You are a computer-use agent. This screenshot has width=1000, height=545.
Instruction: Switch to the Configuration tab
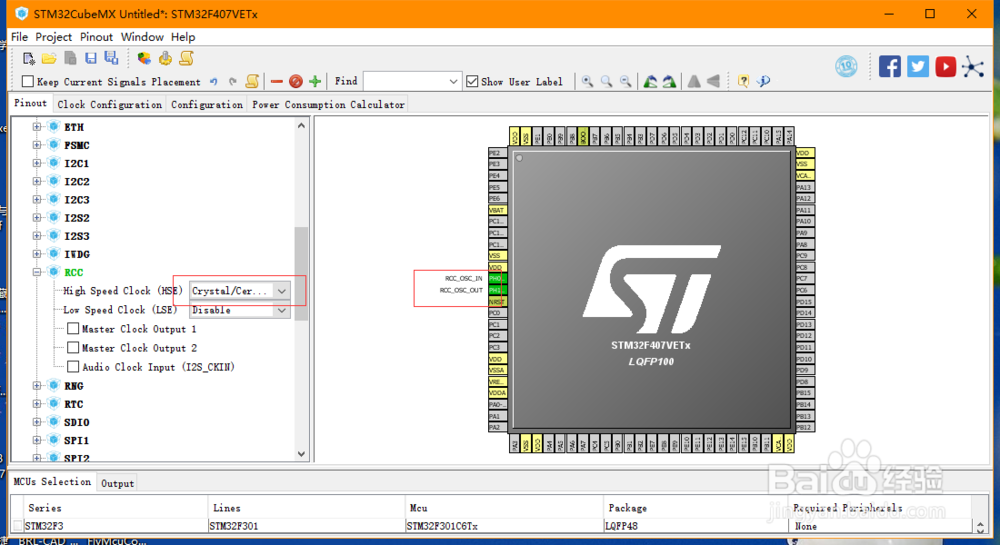tap(207, 104)
